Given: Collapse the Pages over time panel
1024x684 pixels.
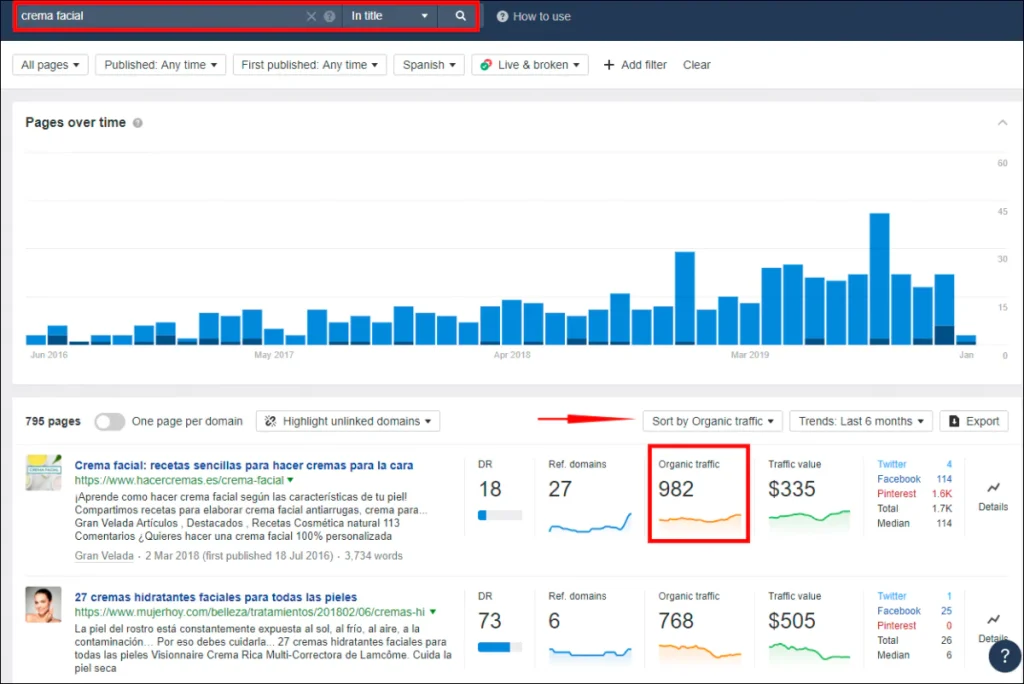Looking at the screenshot, I should click(x=1001, y=122).
